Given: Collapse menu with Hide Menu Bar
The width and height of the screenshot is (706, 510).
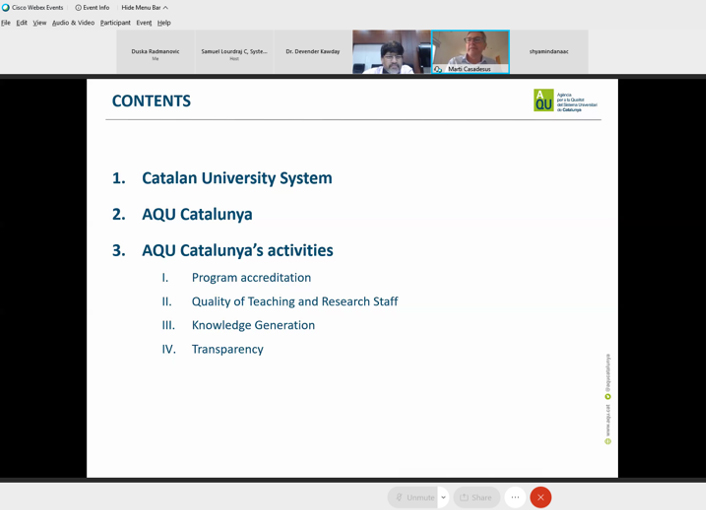Looking at the screenshot, I should (x=145, y=8).
